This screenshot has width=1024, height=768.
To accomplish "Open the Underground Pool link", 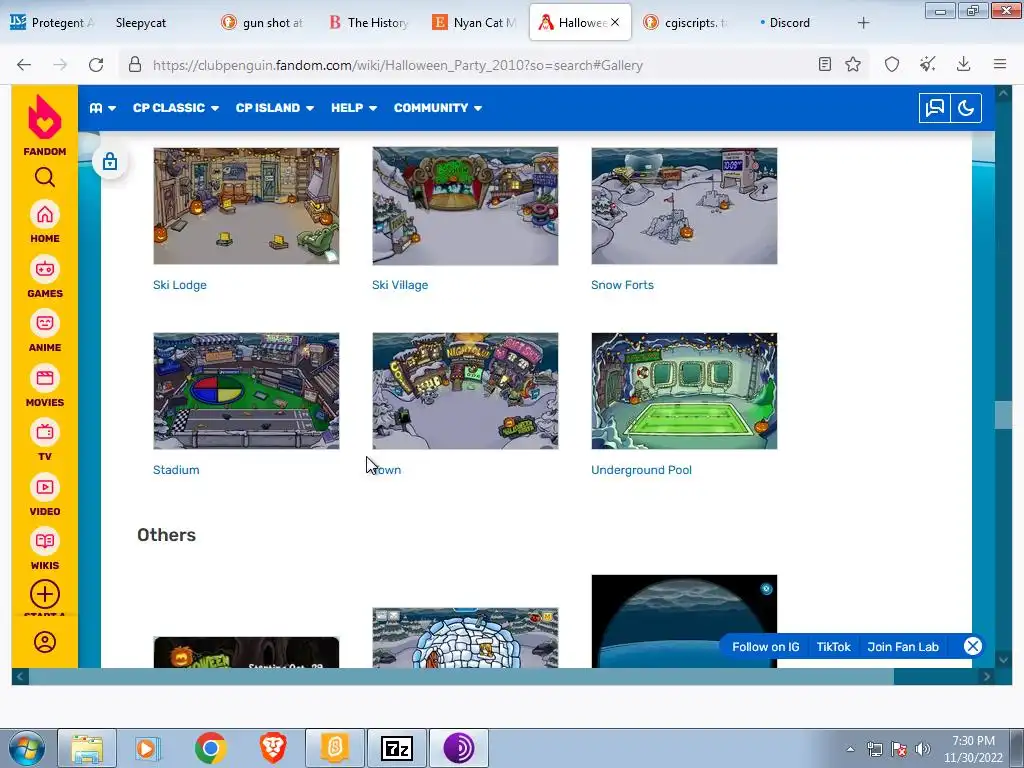I will pos(641,470).
